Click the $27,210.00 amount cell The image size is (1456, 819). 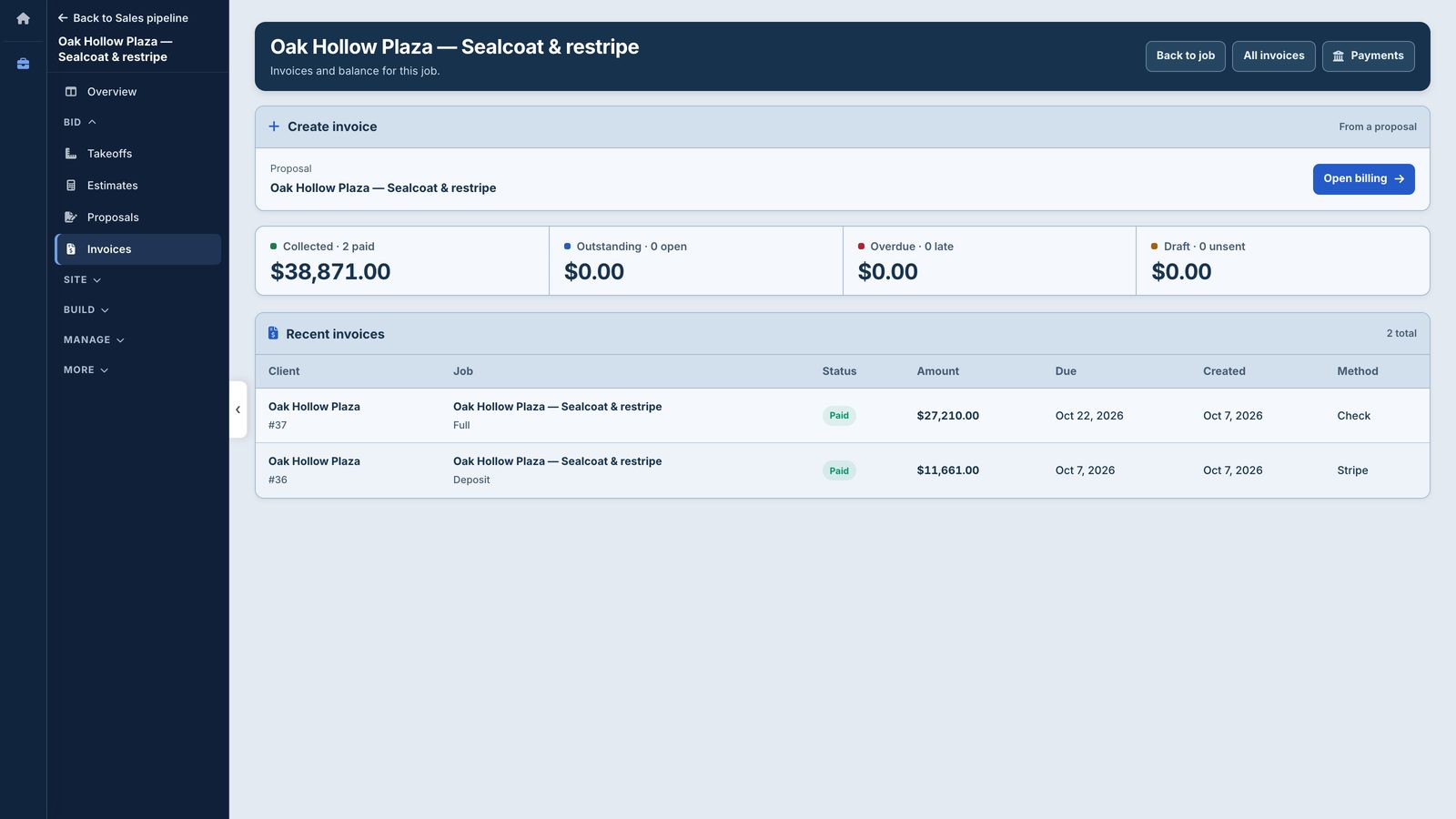coord(948,416)
